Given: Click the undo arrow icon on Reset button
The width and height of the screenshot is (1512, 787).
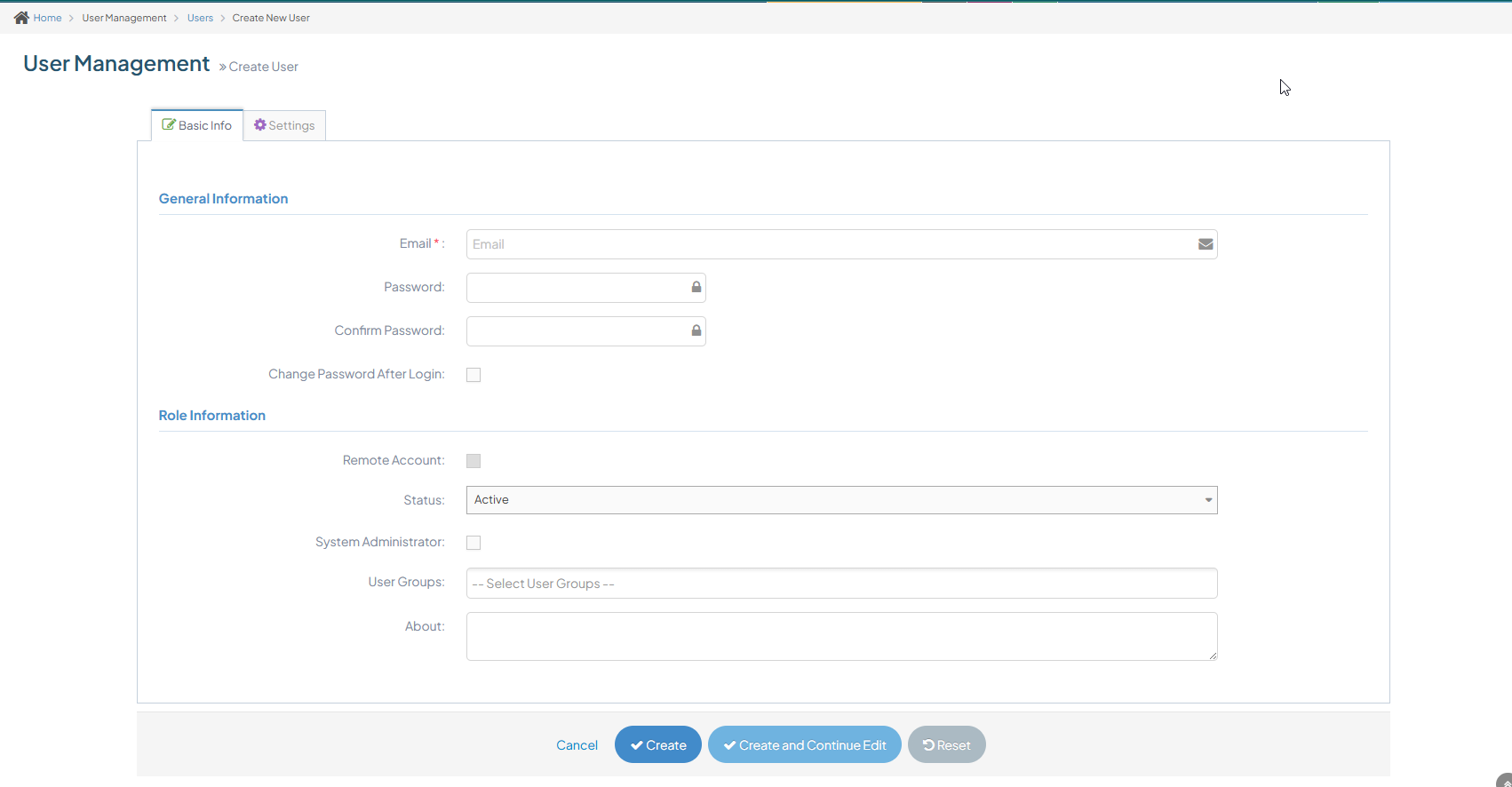Looking at the screenshot, I should click(x=928, y=745).
